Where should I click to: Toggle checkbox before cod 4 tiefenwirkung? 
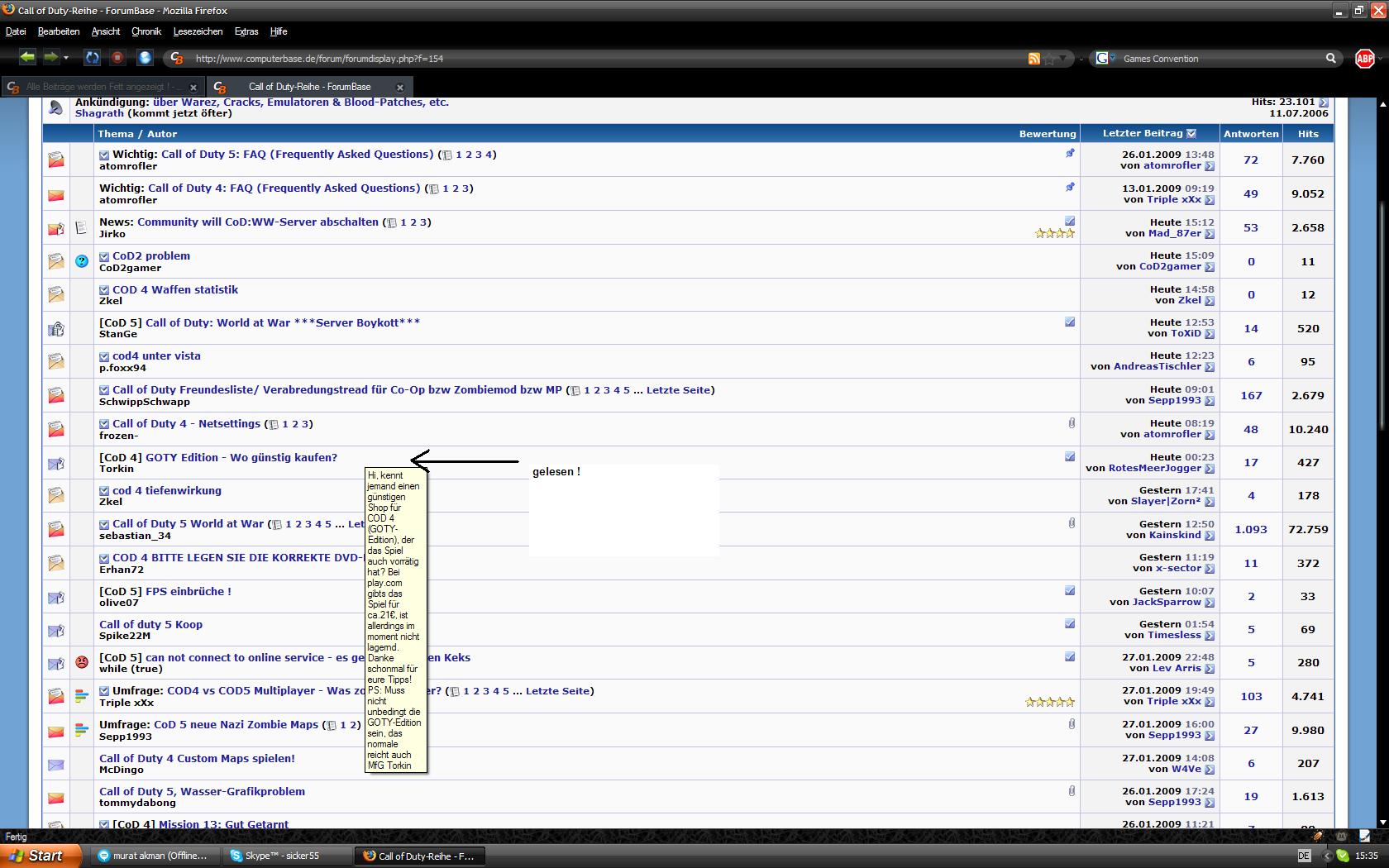(x=104, y=491)
